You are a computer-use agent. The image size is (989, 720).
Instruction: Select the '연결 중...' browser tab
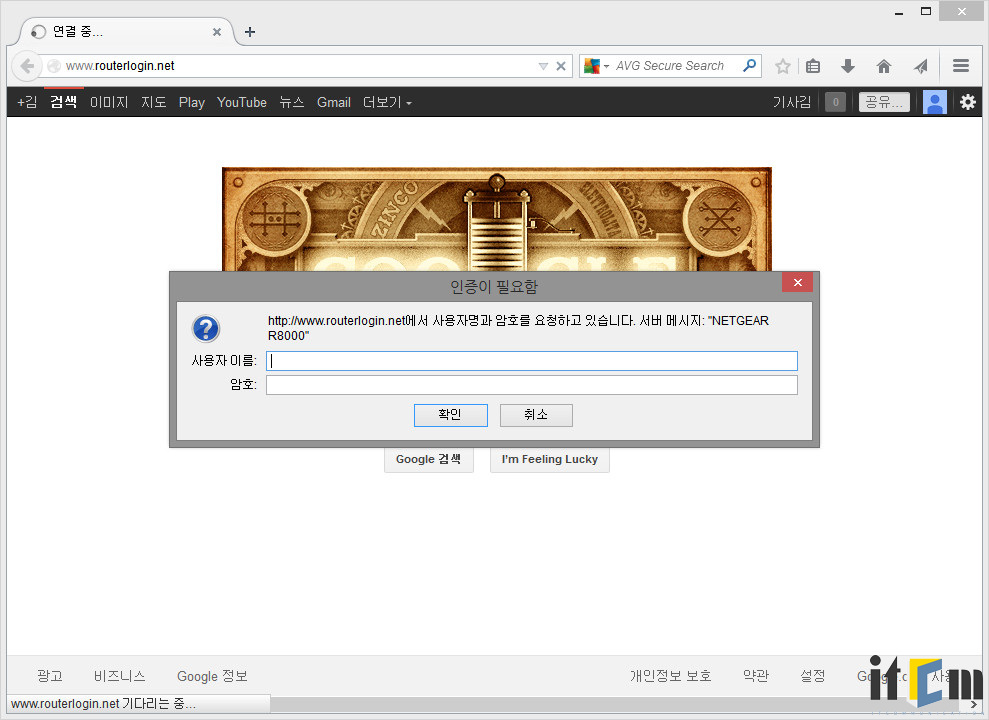(x=126, y=32)
